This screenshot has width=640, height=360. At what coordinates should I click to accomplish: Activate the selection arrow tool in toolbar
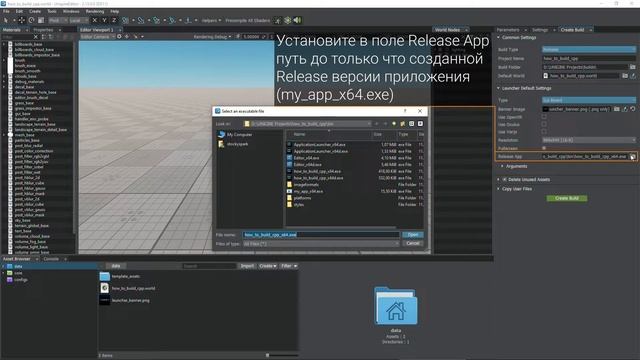(x=6, y=20)
